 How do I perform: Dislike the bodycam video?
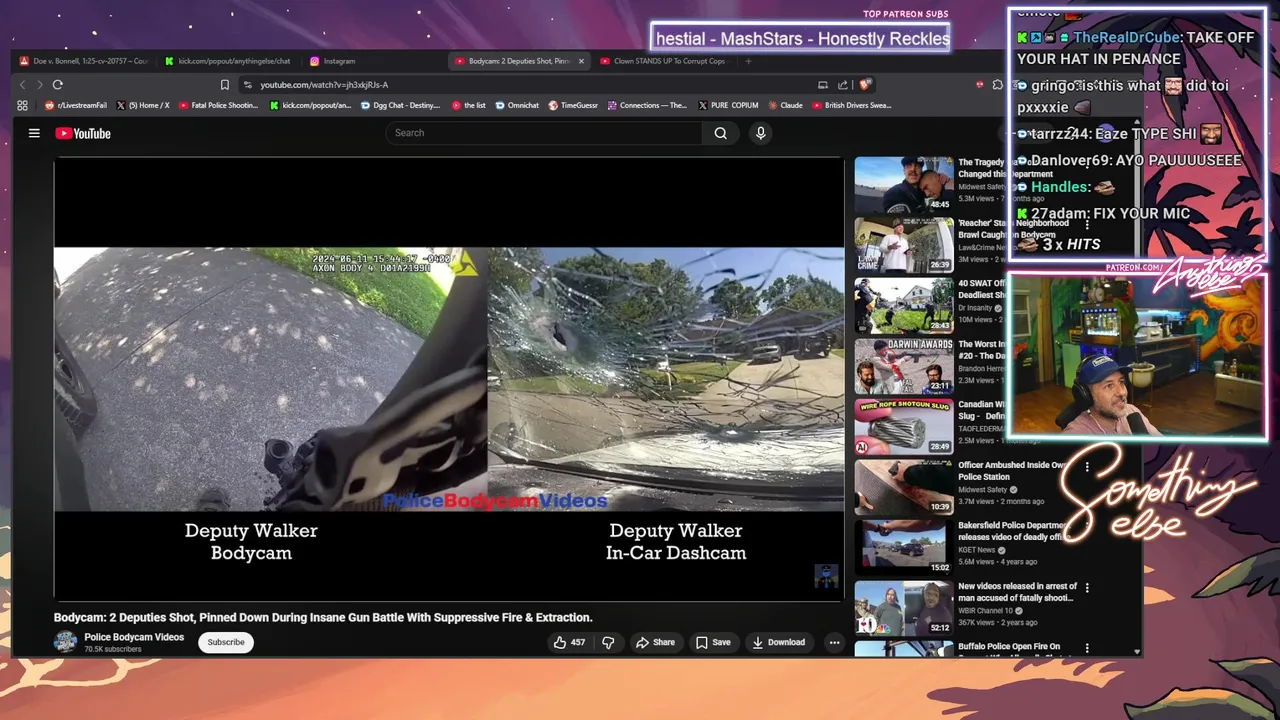point(608,642)
